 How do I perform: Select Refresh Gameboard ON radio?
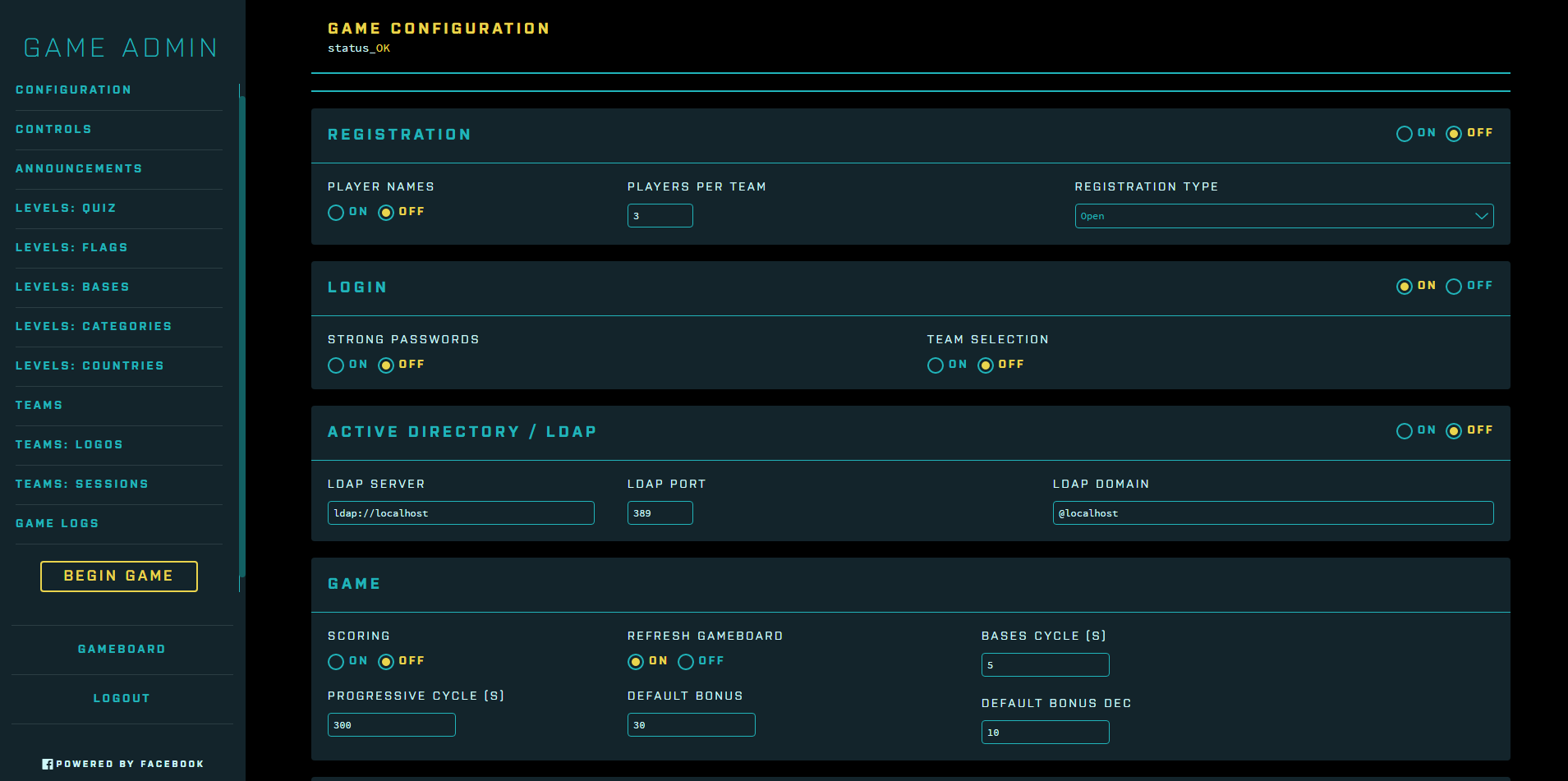[x=636, y=662]
